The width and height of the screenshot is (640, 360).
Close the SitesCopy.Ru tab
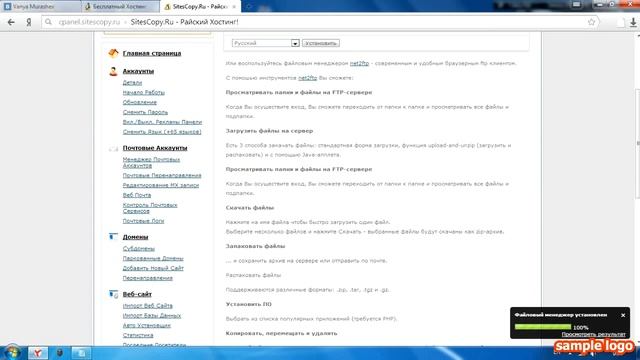click(234, 7)
